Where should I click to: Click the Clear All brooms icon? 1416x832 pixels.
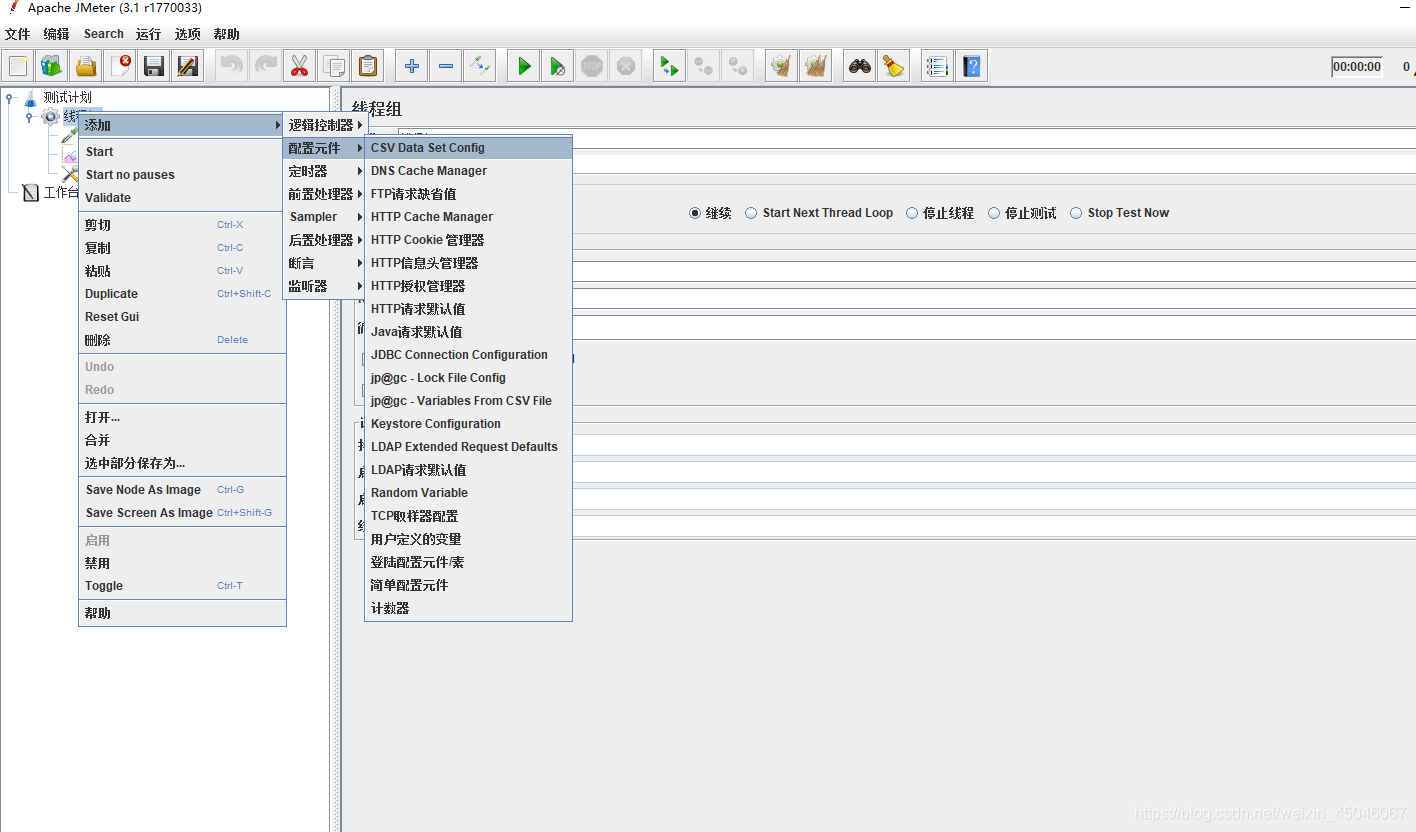816,67
